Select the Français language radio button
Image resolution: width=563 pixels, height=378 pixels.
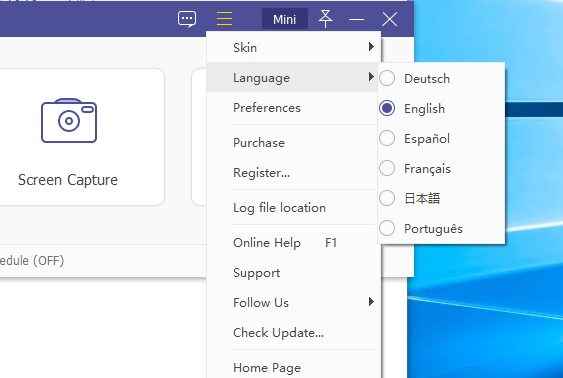point(387,168)
